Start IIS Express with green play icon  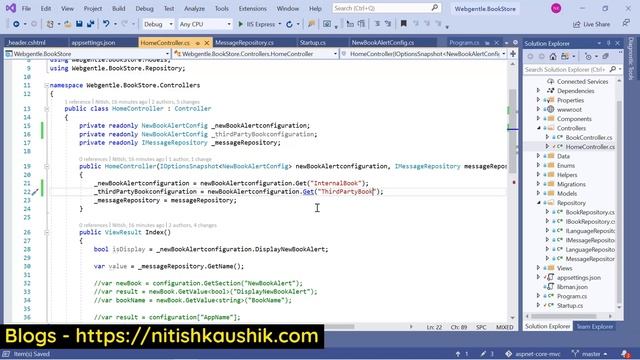coord(240,24)
